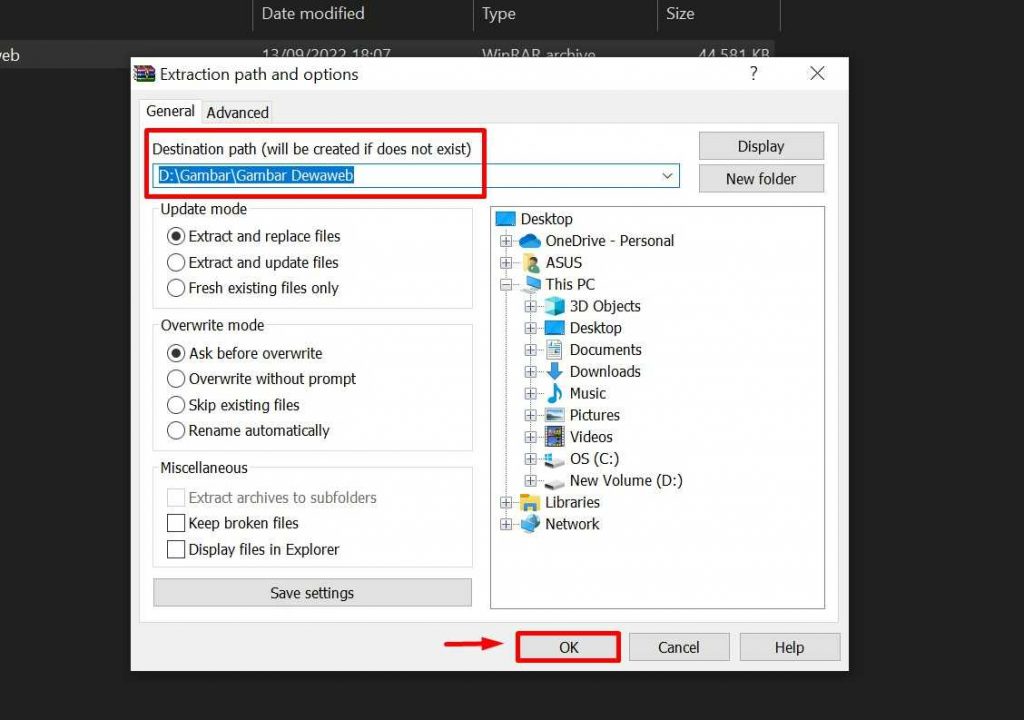Click the OK button
The height and width of the screenshot is (720, 1024).
[x=568, y=647]
